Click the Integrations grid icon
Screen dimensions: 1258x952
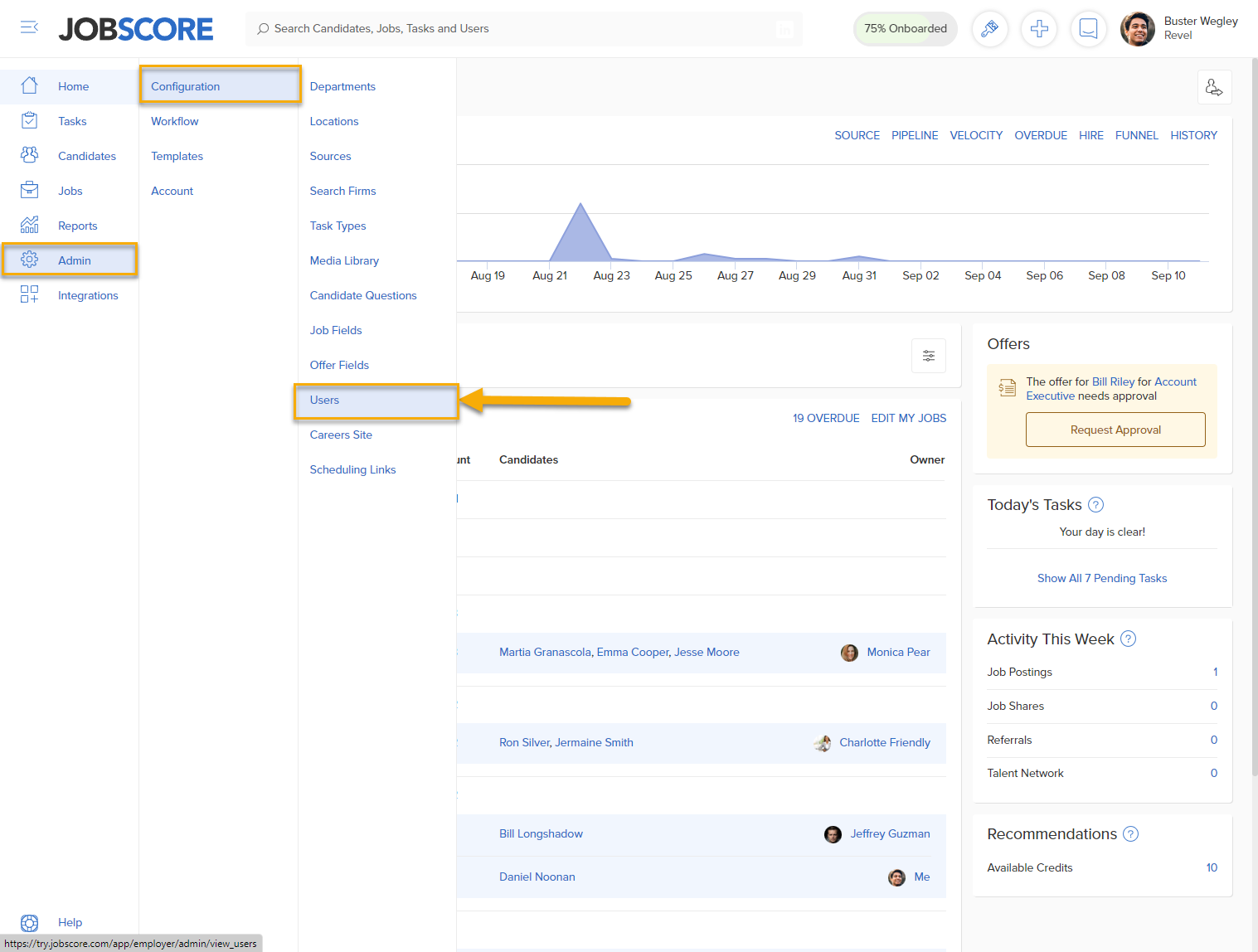click(x=29, y=294)
